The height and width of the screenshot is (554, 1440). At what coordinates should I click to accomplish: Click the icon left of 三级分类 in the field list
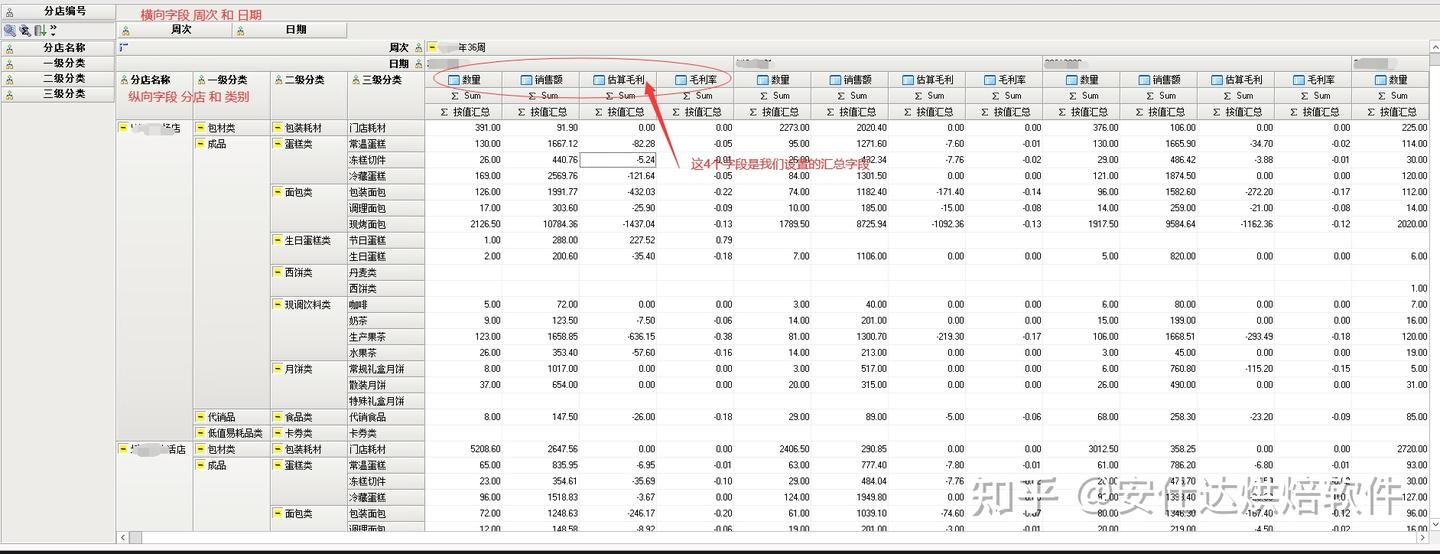[9, 94]
